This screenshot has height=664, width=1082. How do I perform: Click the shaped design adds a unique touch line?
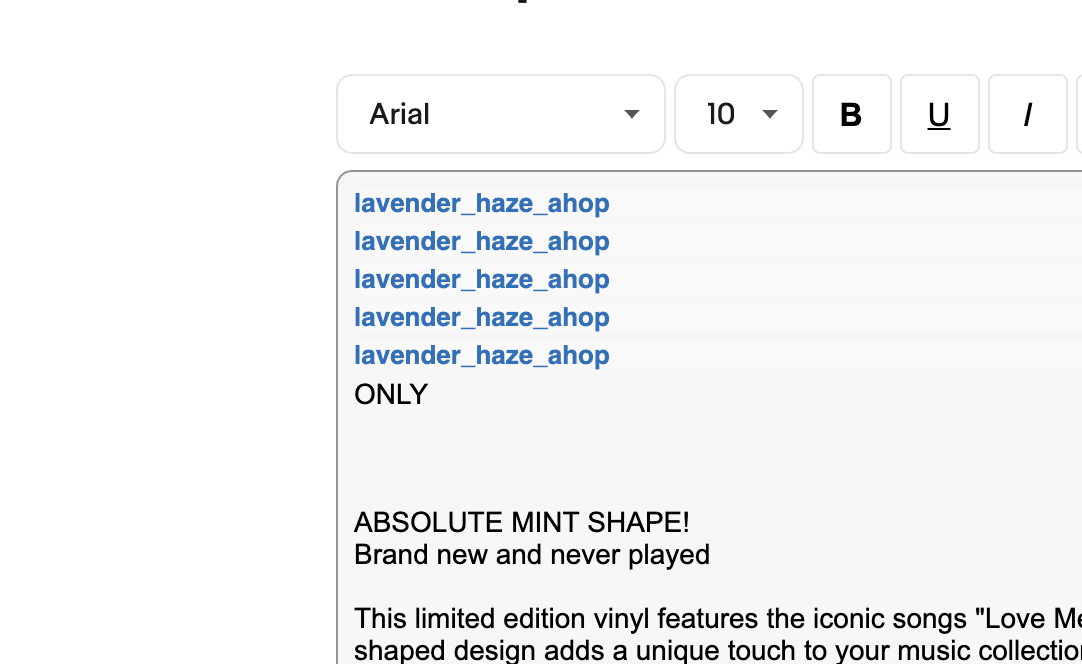point(718,650)
